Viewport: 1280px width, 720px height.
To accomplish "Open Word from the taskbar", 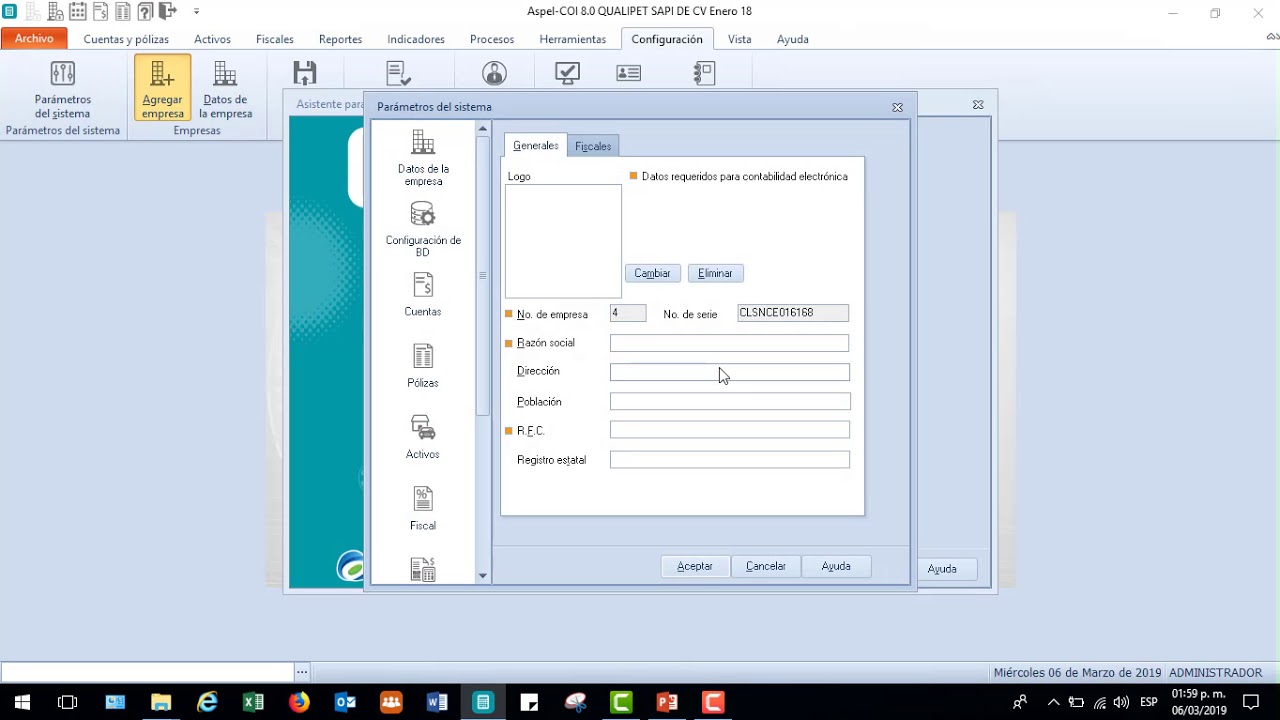I will (x=437, y=702).
